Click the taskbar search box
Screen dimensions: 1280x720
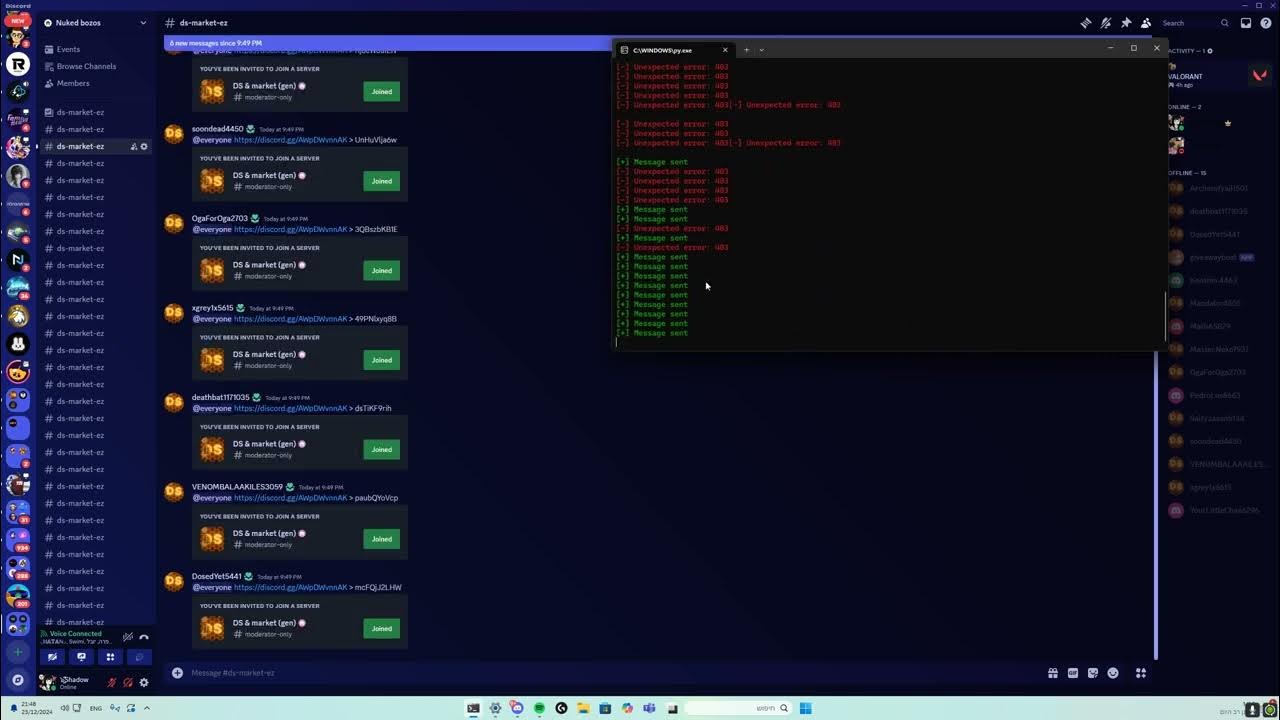click(x=739, y=709)
